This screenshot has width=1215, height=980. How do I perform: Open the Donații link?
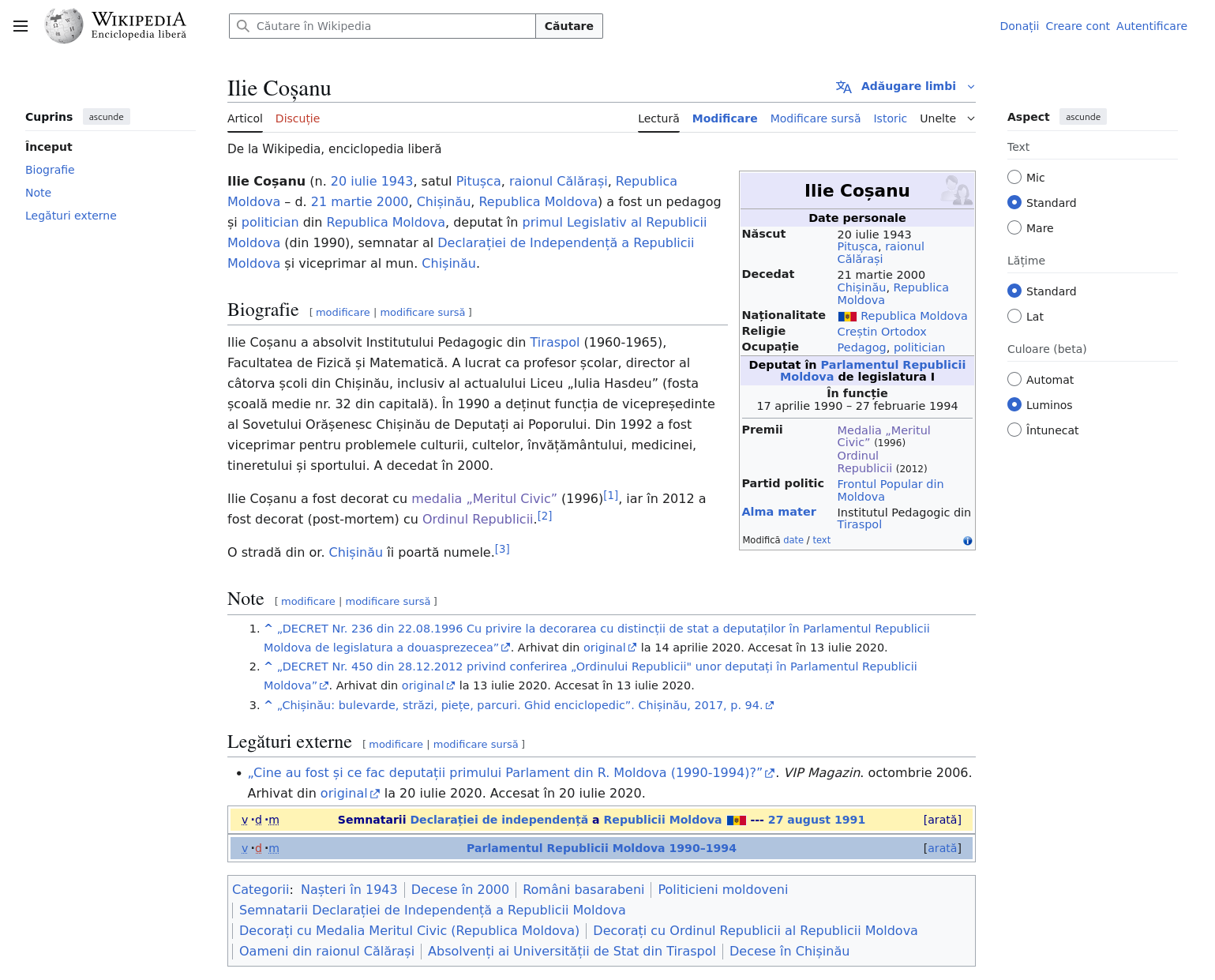tap(1019, 26)
